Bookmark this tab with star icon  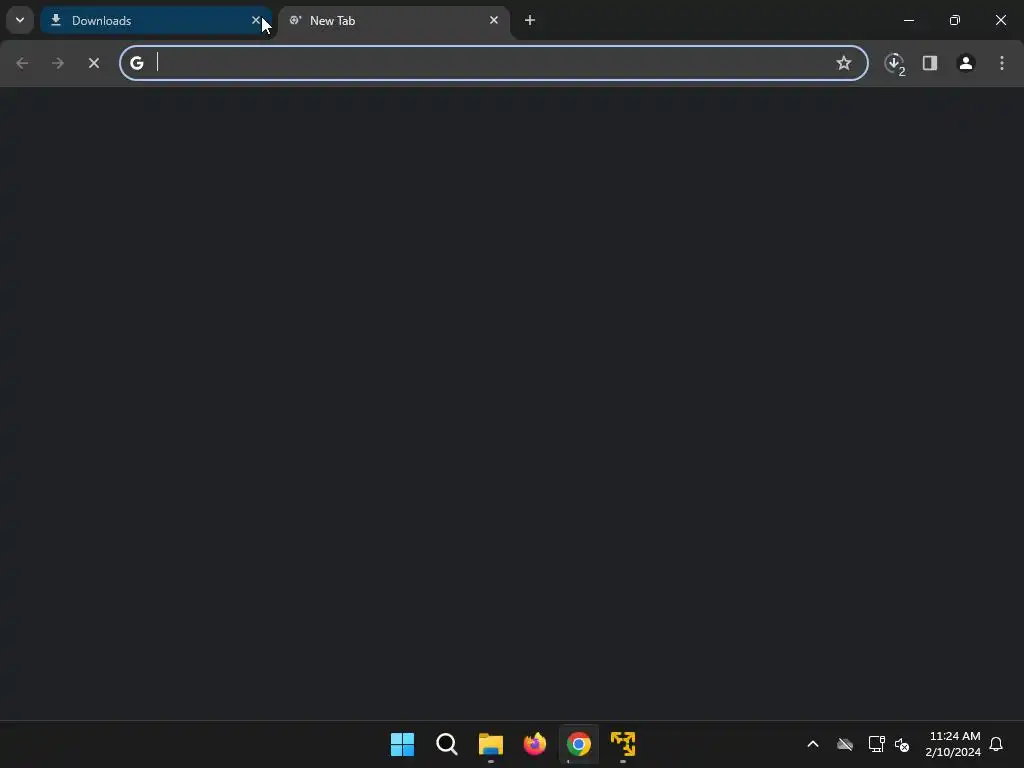coord(844,63)
